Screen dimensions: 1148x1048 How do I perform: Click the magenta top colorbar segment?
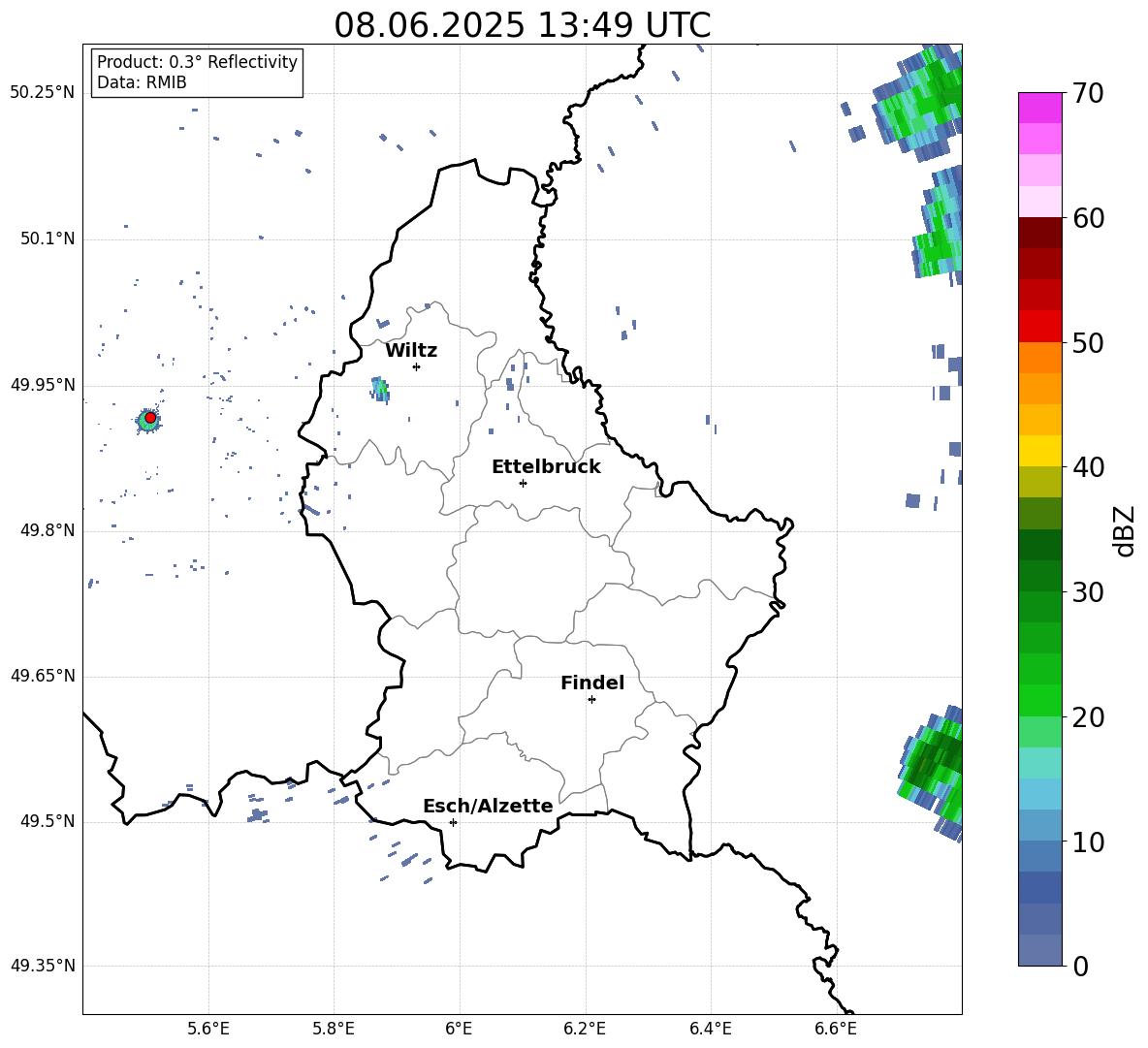click(1040, 108)
